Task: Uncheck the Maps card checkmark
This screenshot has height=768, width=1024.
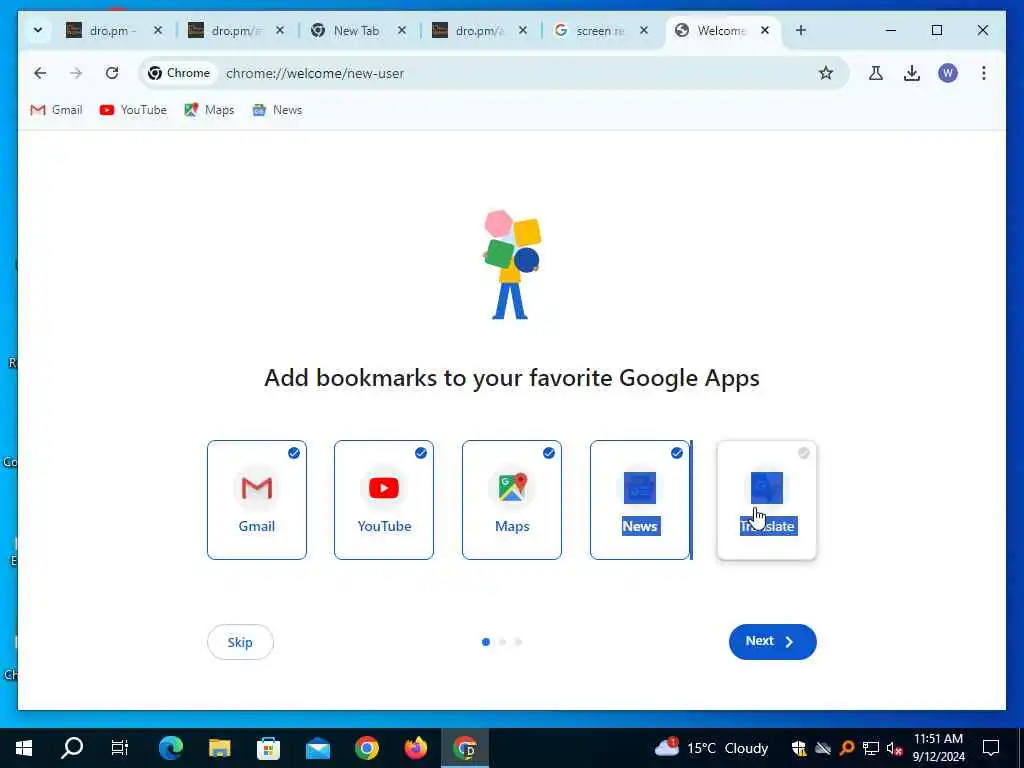Action: pyautogui.click(x=549, y=453)
